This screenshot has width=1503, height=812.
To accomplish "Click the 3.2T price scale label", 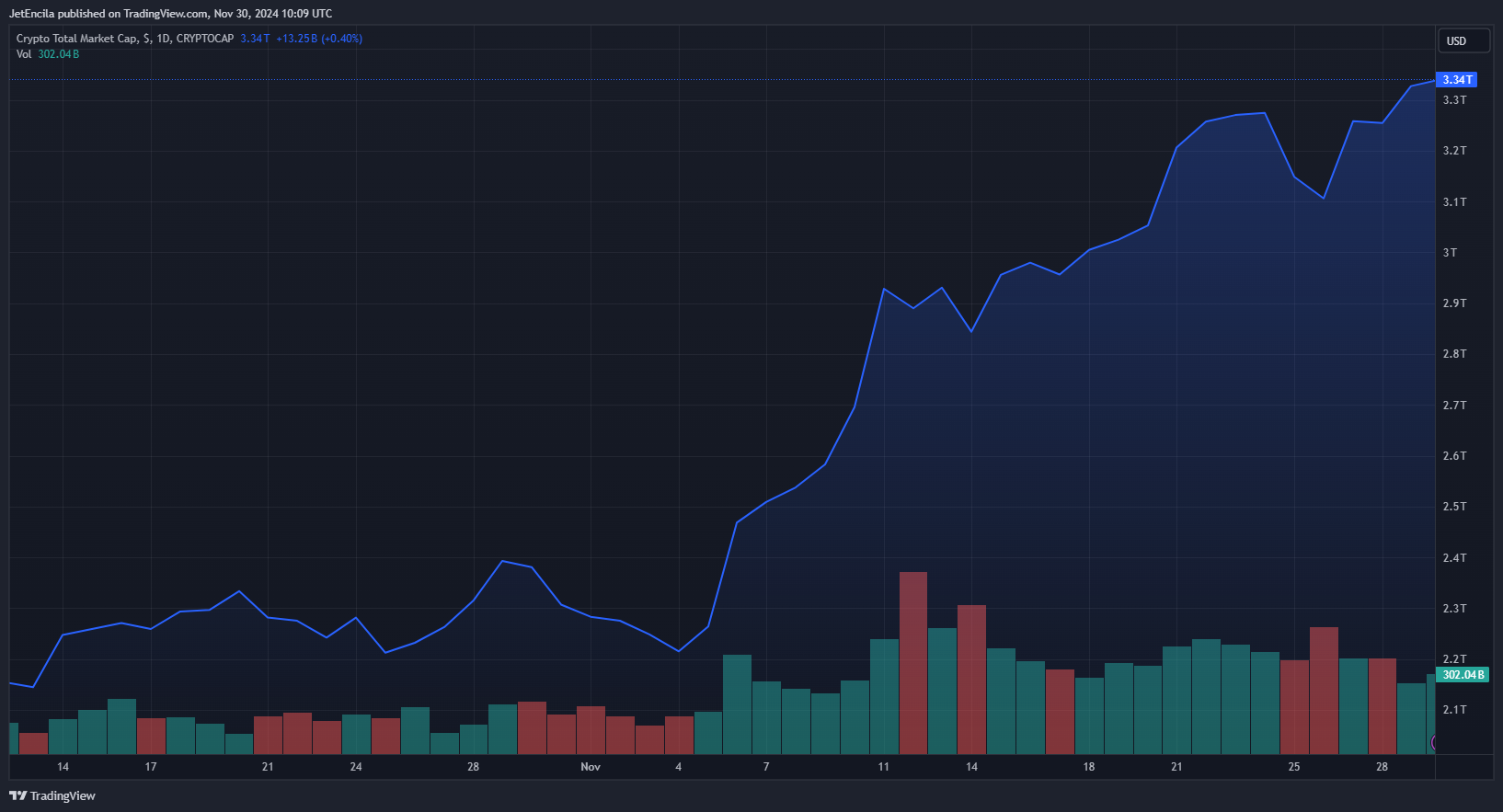I will pyautogui.click(x=1454, y=151).
